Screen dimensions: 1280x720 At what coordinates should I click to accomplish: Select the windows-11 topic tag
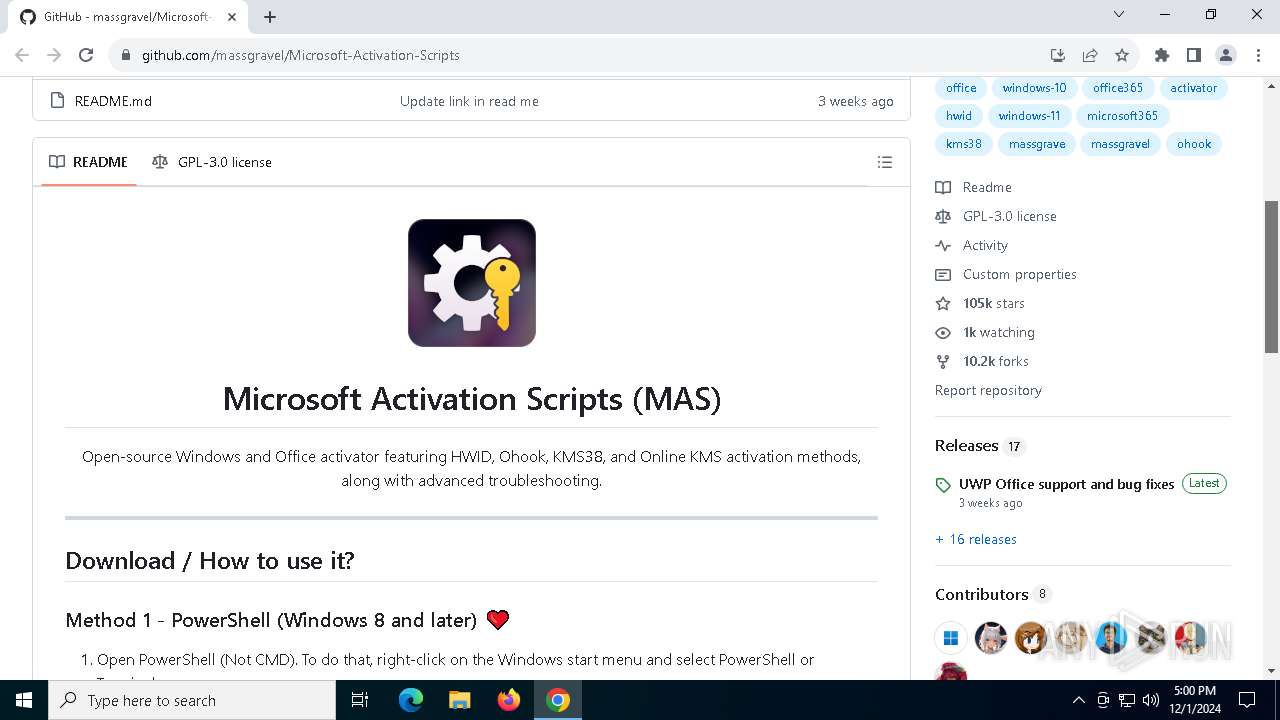pos(1029,116)
